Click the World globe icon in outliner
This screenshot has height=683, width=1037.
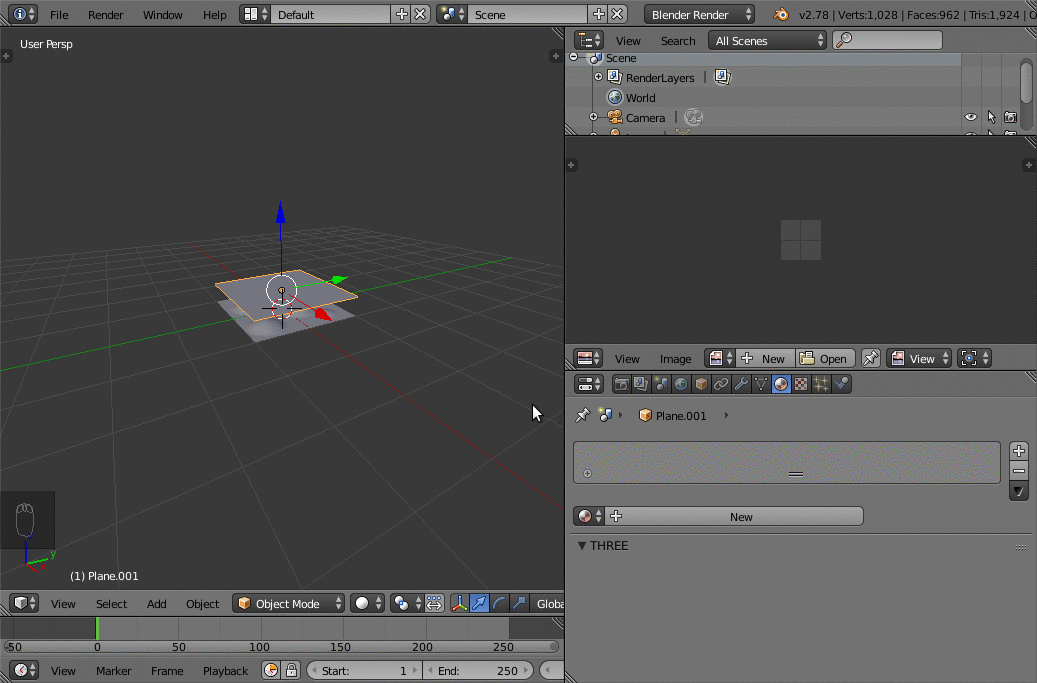(x=615, y=97)
